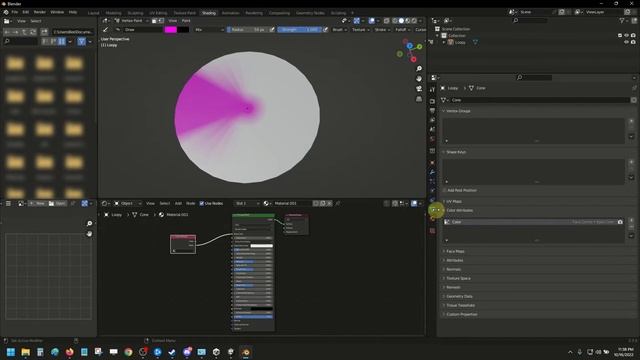Image resolution: width=640 pixels, height=360 pixels.
Task: Click New in the image editor
Action: 37,203
